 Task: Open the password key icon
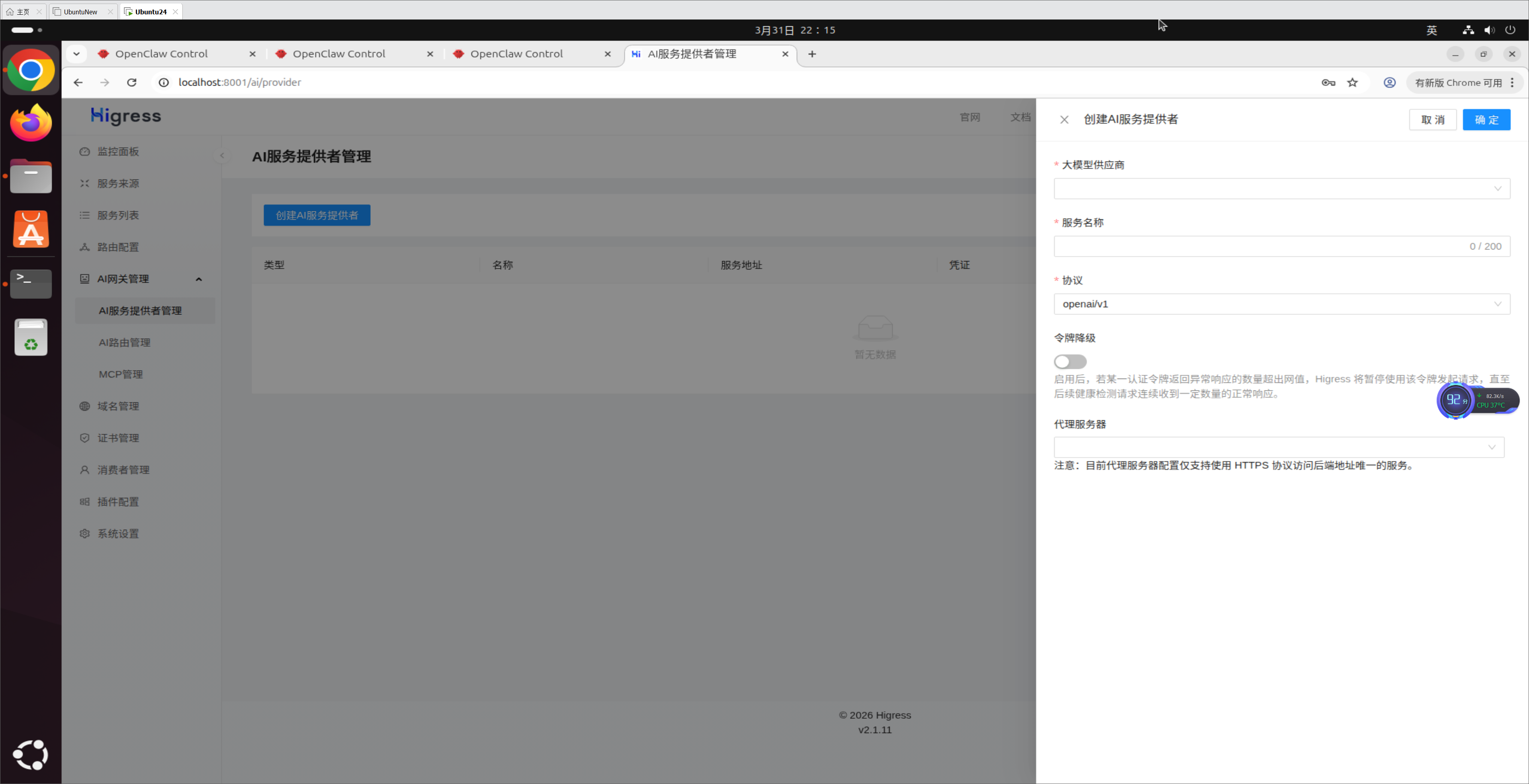click(1328, 82)
